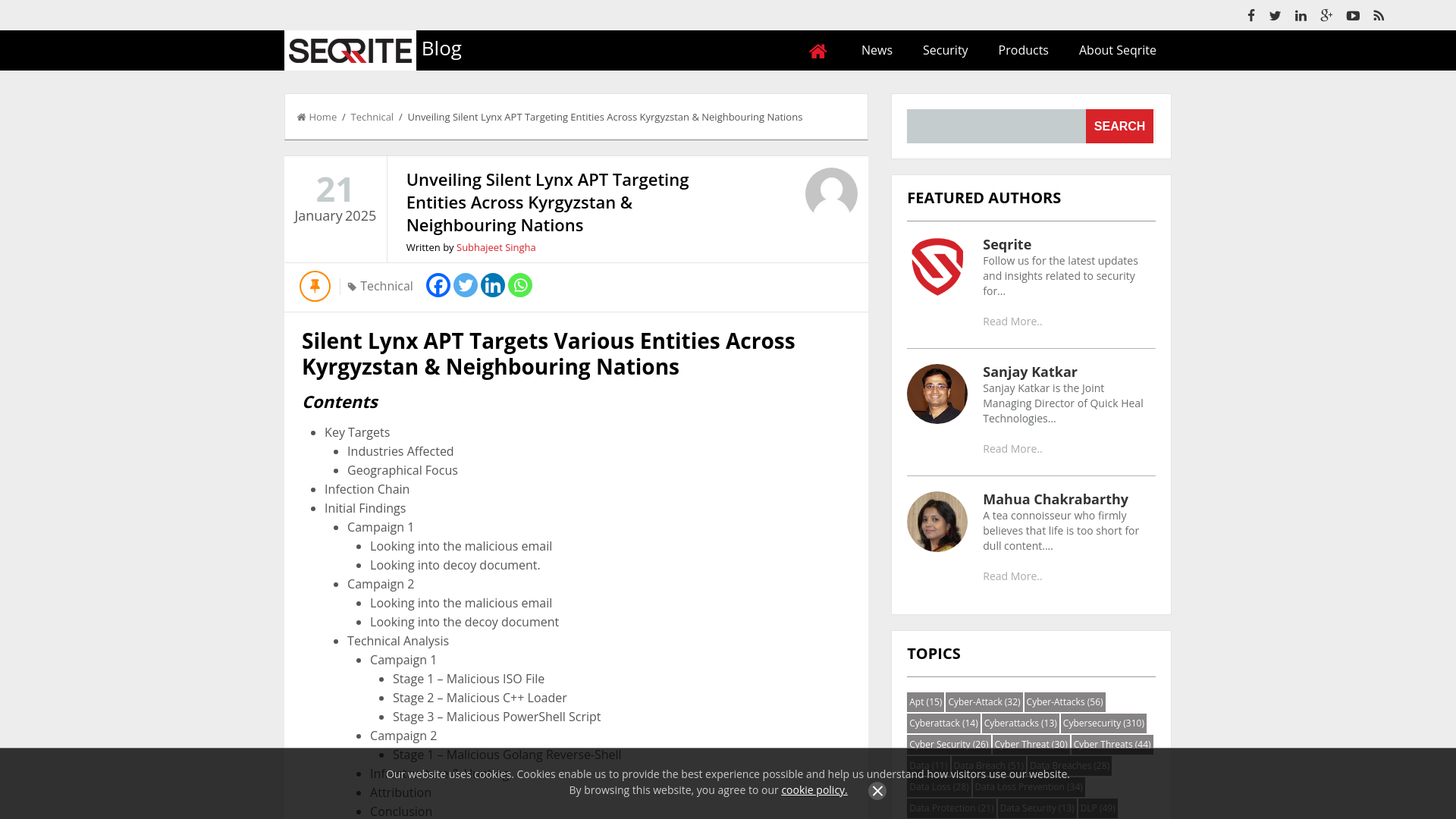Click the LinkedIn share icon
1456x819 pixels.
click(493, 285)
